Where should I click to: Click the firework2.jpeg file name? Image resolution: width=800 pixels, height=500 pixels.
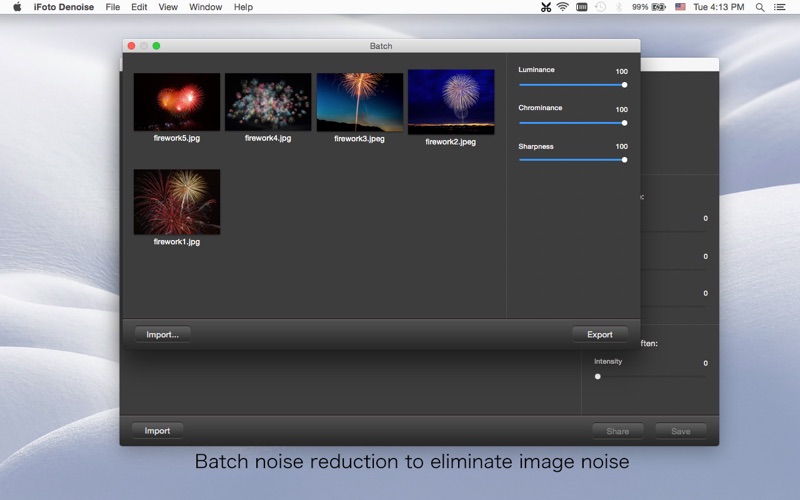[451, 142]
